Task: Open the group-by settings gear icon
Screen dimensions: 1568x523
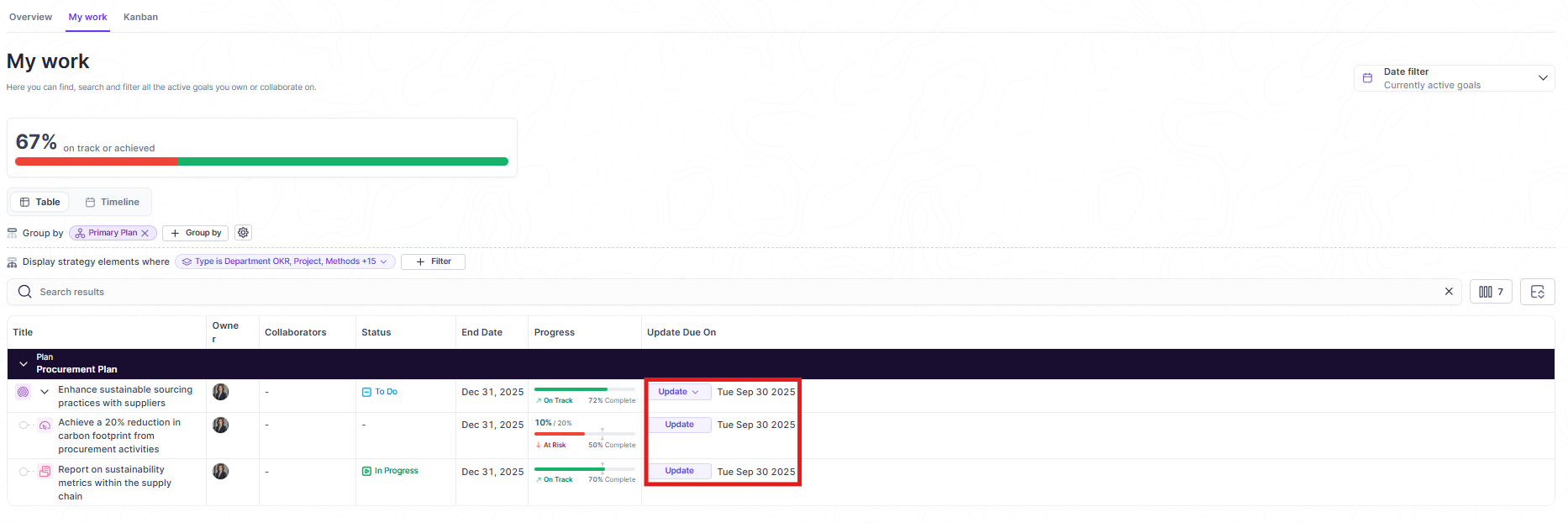Action: pos(243,233)
